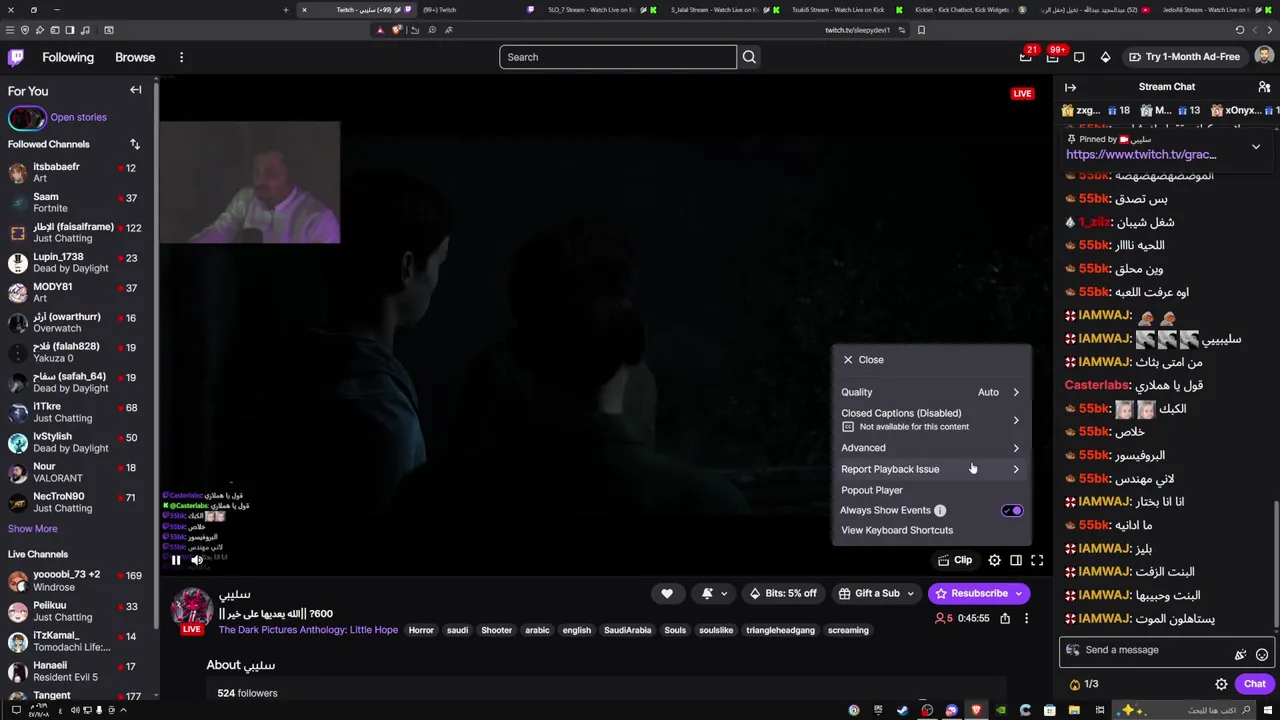This screenshot has width=1280, height=720.
Task: Select the screaming tag
Action: 848,630
